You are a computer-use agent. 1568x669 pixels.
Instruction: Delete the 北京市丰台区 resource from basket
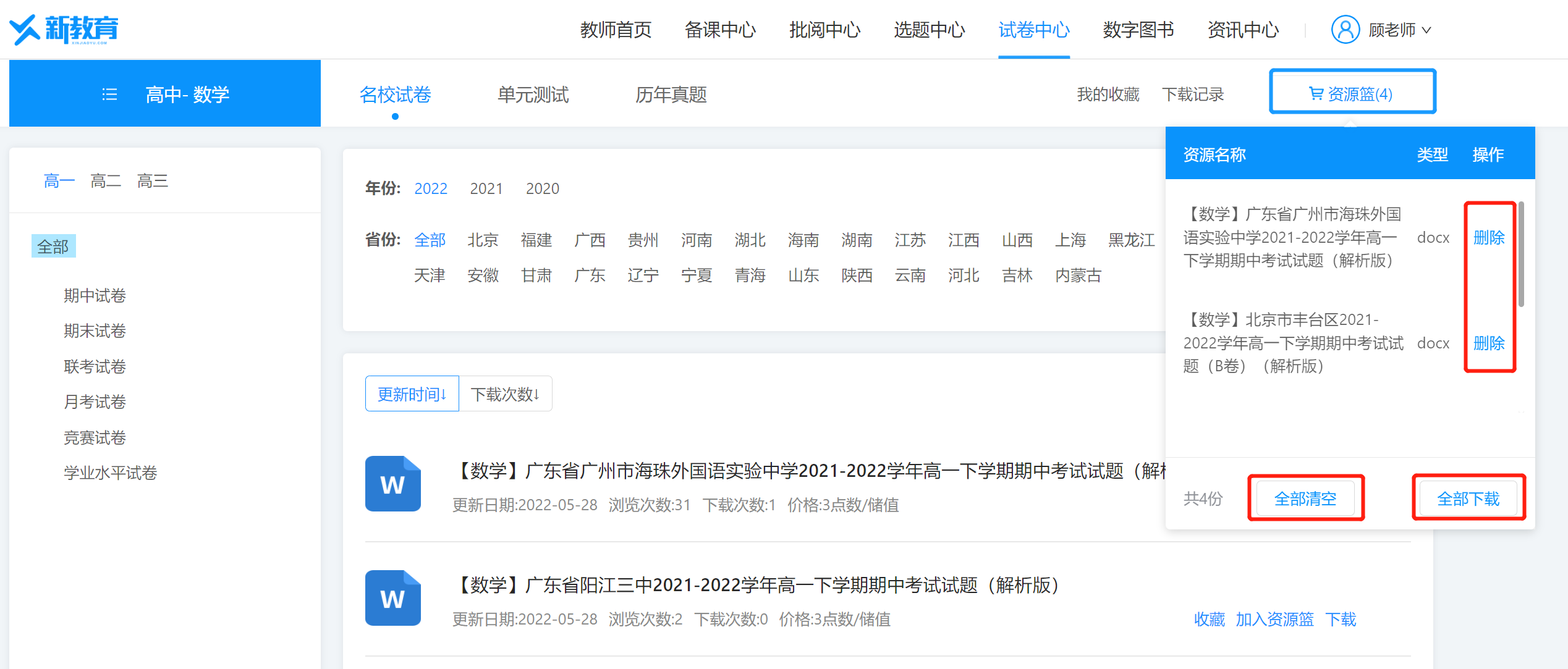[1488, 343]
